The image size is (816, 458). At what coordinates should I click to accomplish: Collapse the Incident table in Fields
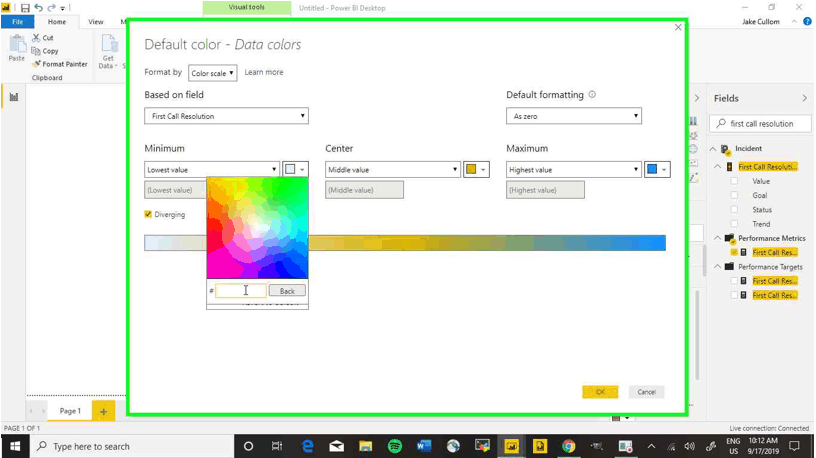[x=712, y=149]
